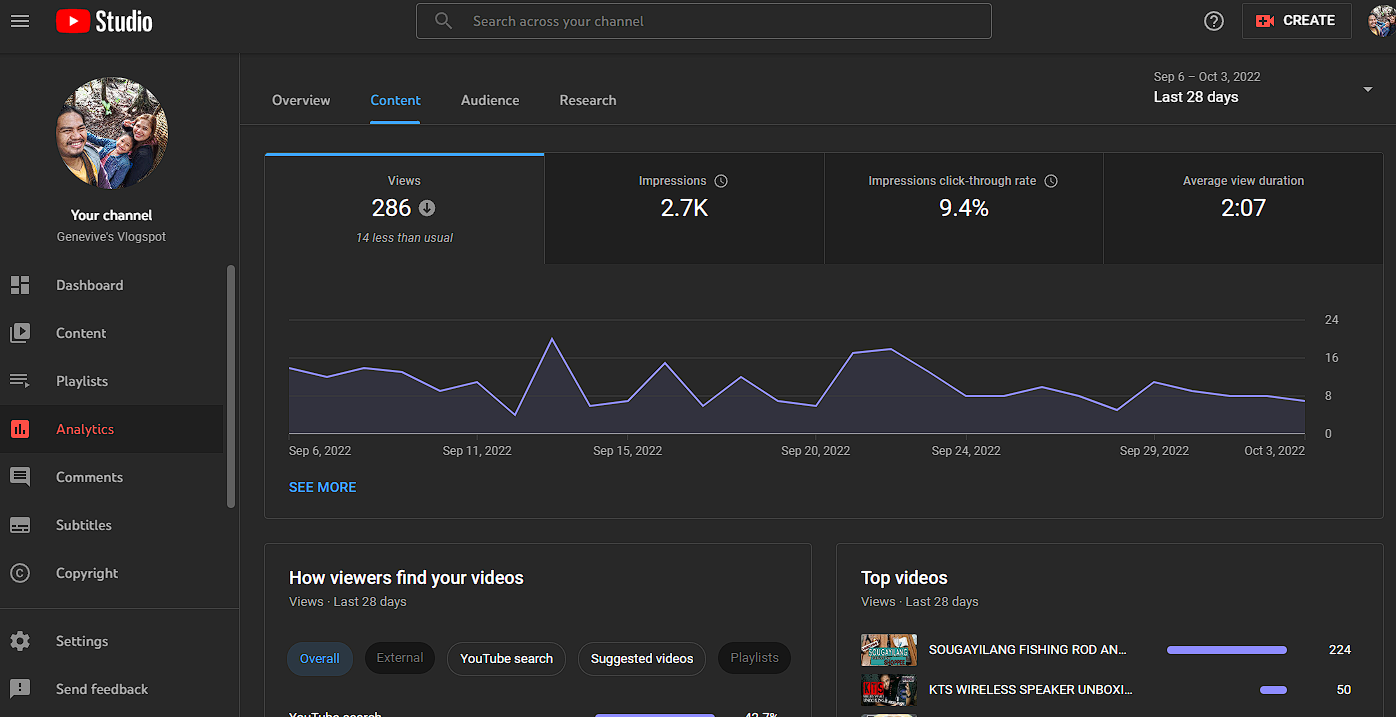Open Subtitles from the sidebar
This screenshot has height=717, width=1396.
coord(112,525)
